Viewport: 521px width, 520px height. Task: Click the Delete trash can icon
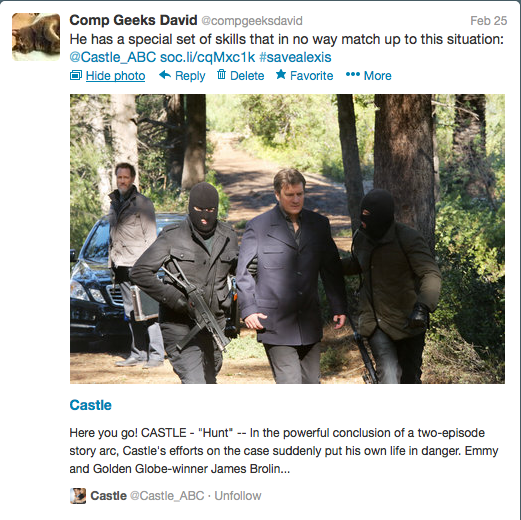221,74
